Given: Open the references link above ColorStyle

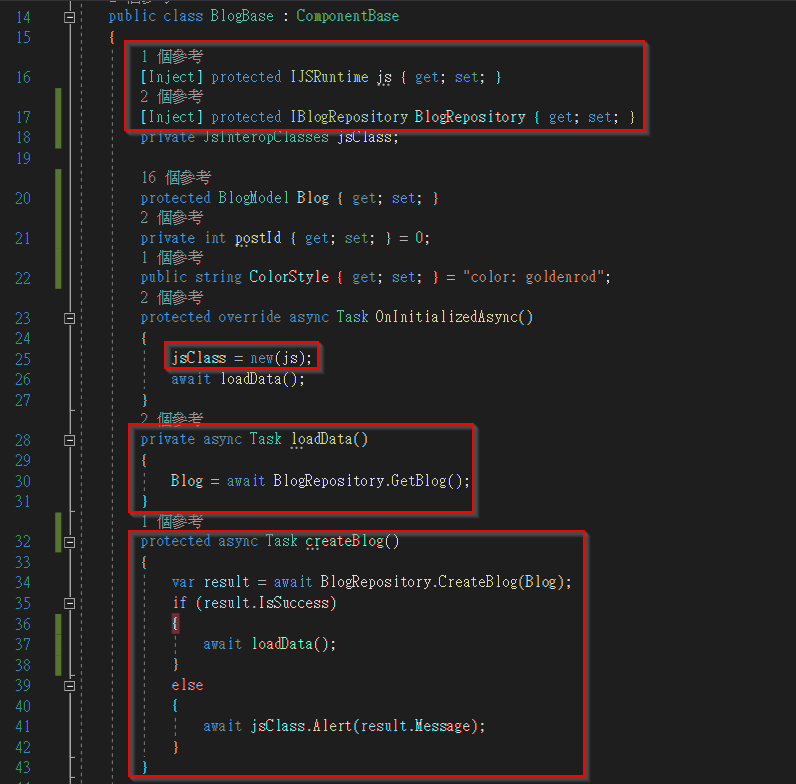Looking at the screenshot, I should (x=172, y=257).
